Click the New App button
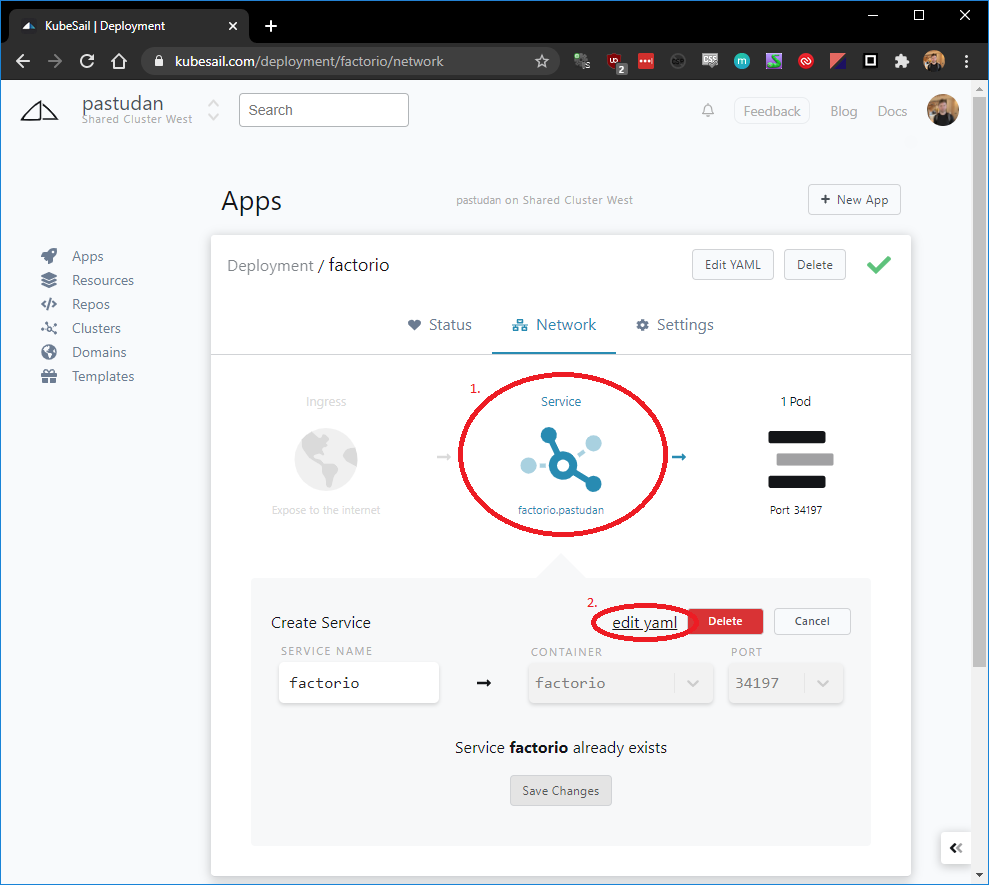989x885 pixels. point(854,200)
